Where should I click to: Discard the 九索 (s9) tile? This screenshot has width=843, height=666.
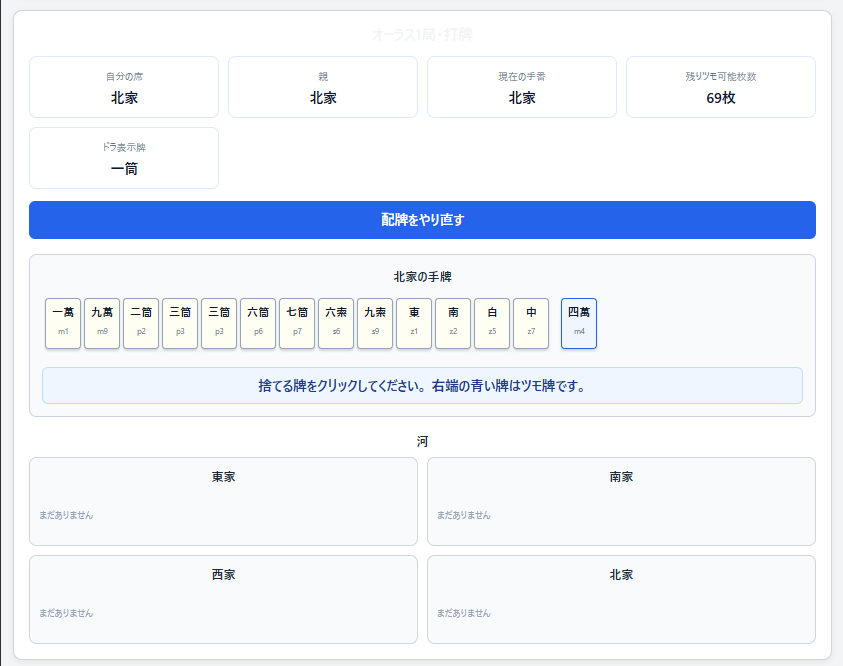(375, 324)
